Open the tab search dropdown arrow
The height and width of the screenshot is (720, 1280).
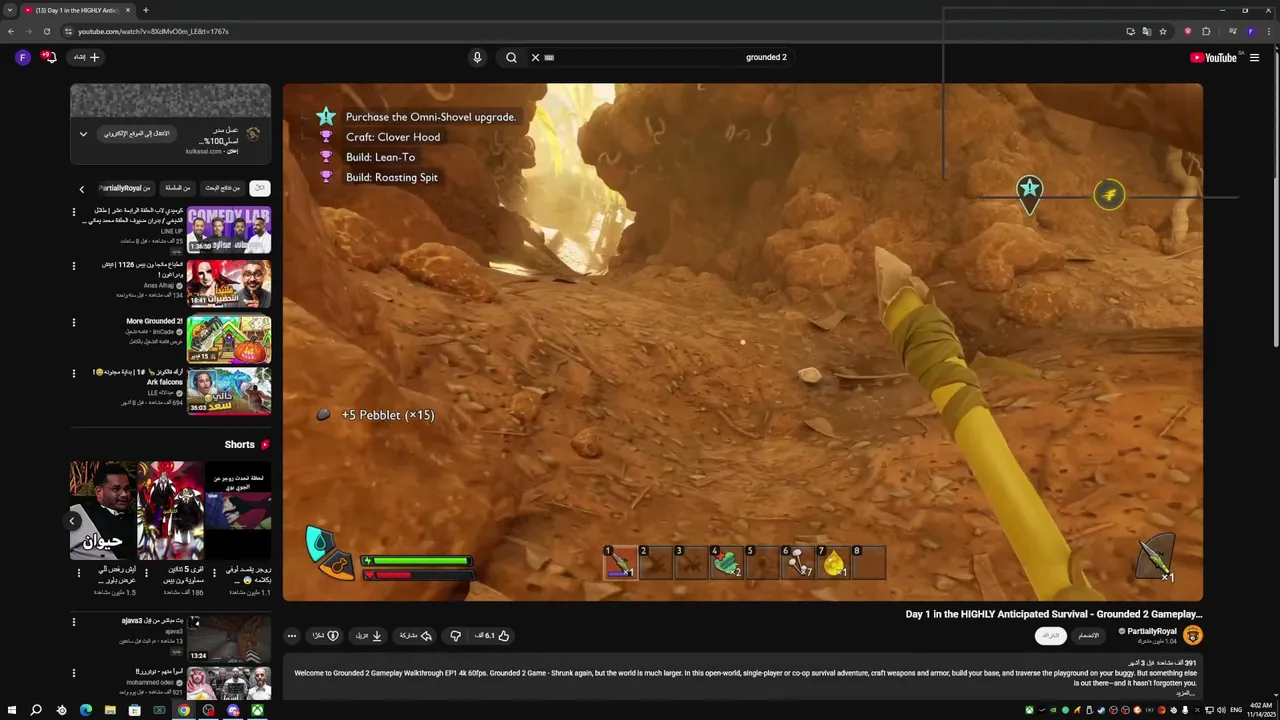point(9,10)
